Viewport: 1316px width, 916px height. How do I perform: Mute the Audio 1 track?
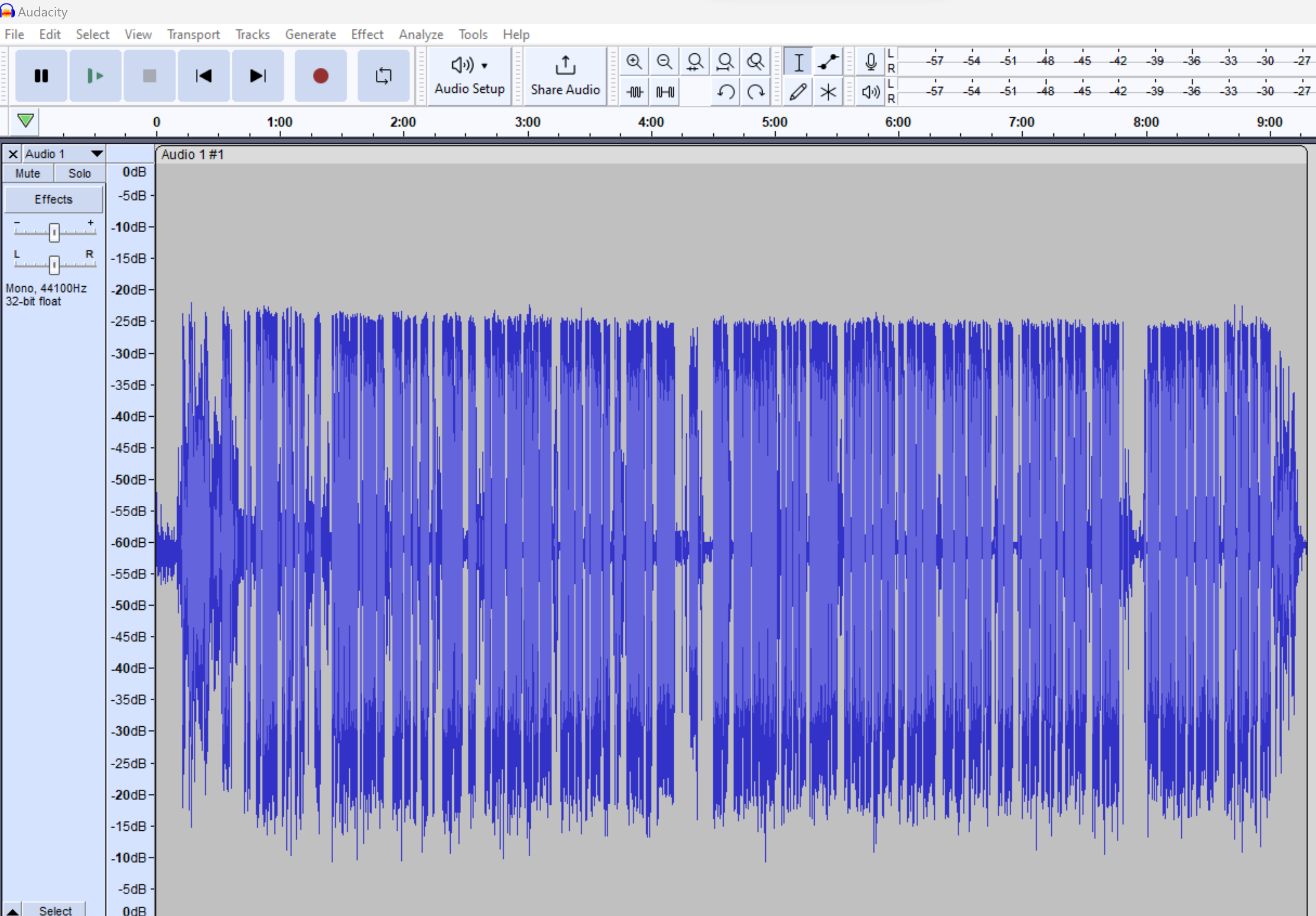coord(27,173)
